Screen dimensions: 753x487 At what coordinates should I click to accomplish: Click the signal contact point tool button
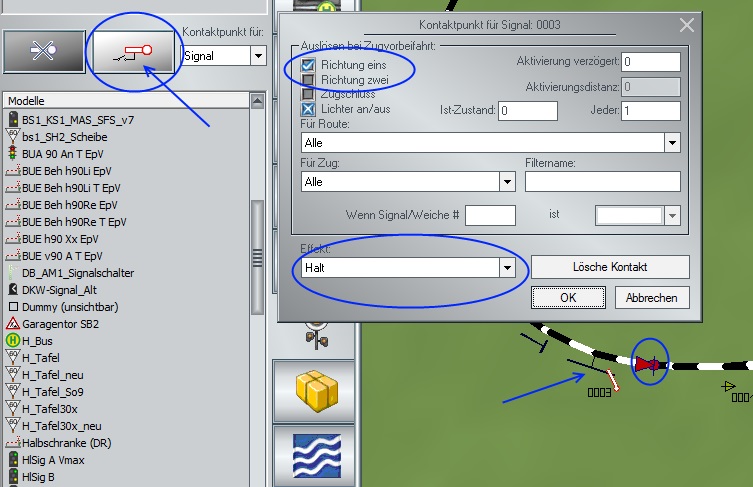tap(134, 52)
